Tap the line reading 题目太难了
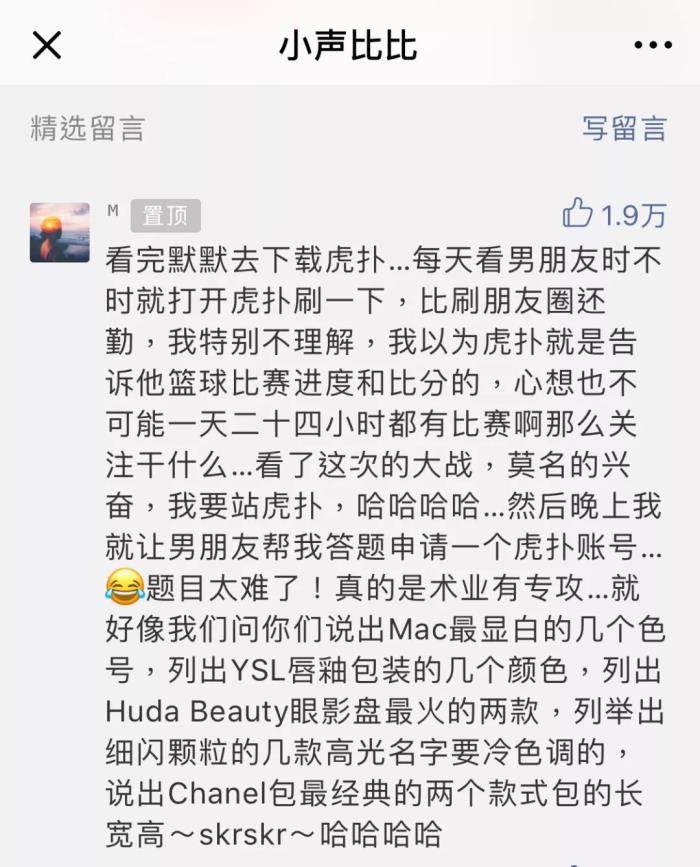This screenshot has height=867, width=700. point(372,588)
